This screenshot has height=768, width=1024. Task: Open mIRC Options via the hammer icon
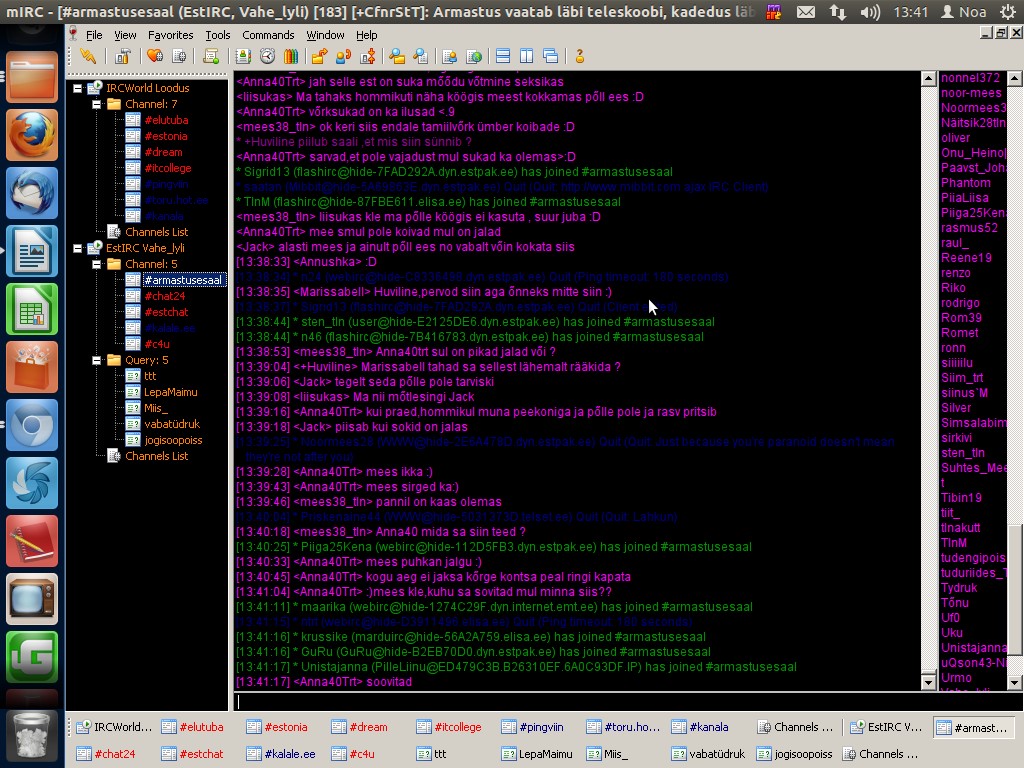(122, 57)
